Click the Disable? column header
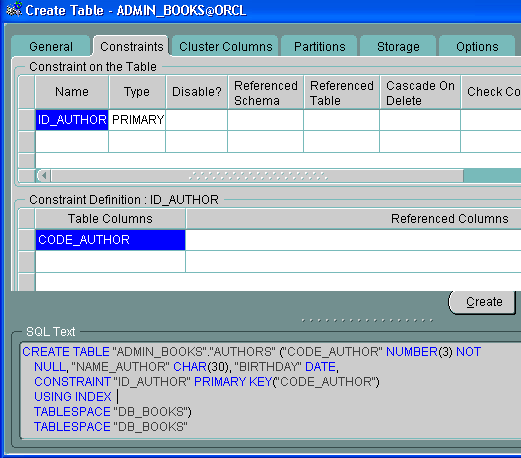Image resolution: width=521 pixels, height=458 pixels. tap(197, 92)
